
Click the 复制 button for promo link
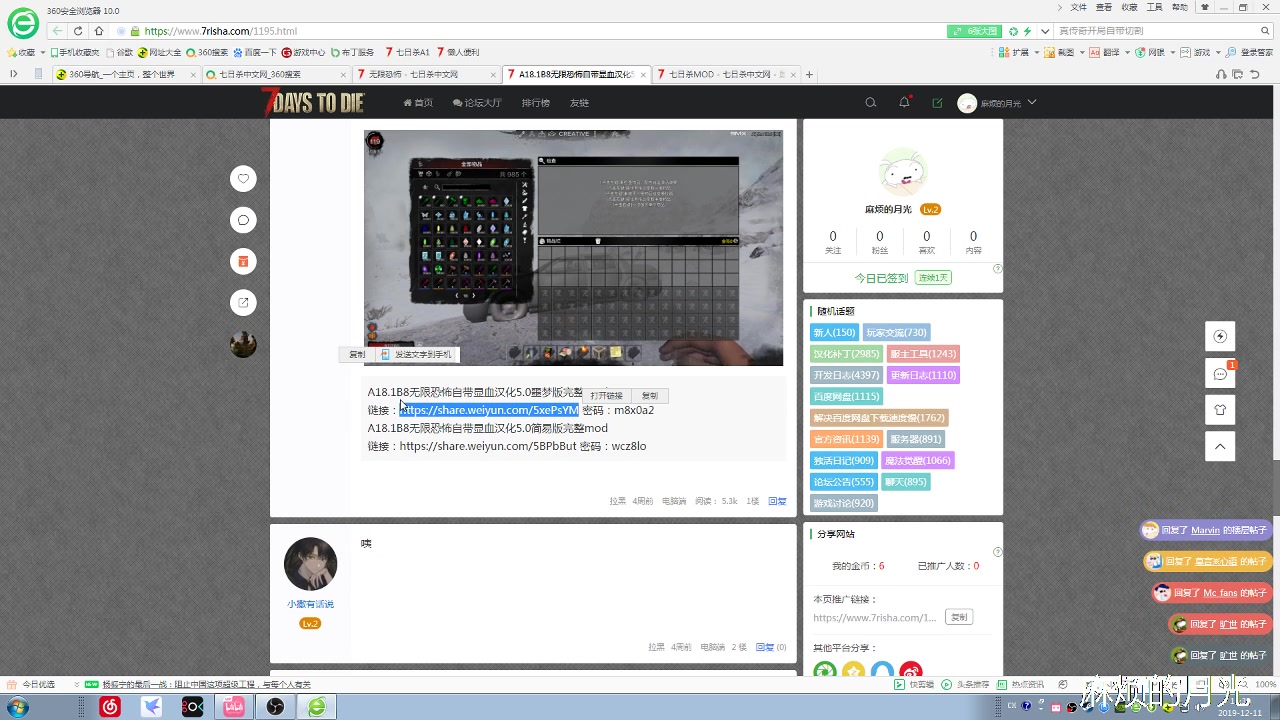[x=959, y=617]
